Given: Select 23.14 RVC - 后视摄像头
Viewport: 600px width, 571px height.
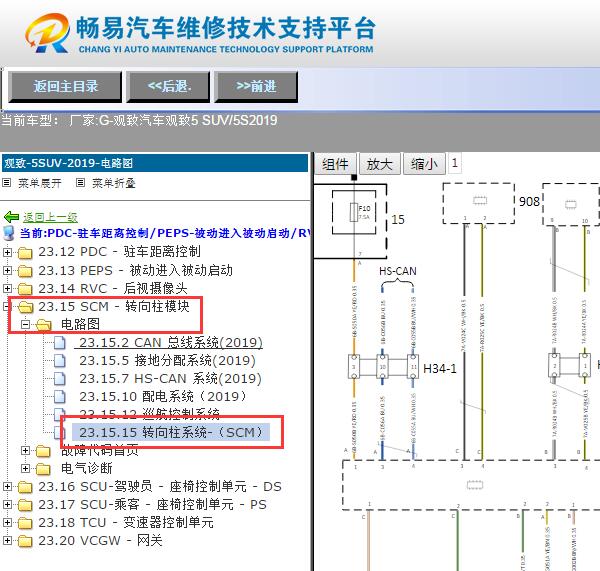Looking at the screenshot, I should (x=113, y=288).
